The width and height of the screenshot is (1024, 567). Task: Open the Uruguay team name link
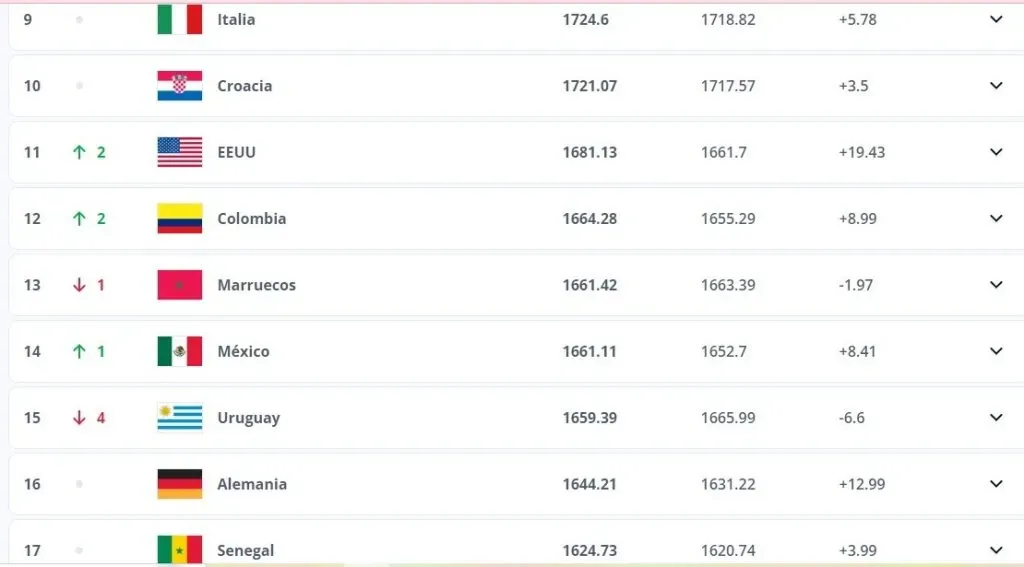(x=248, y=418)
